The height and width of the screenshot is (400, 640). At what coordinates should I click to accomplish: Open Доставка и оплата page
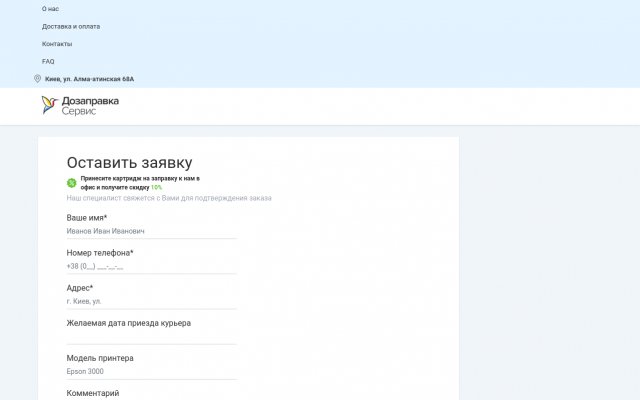(x=71, y=26)
